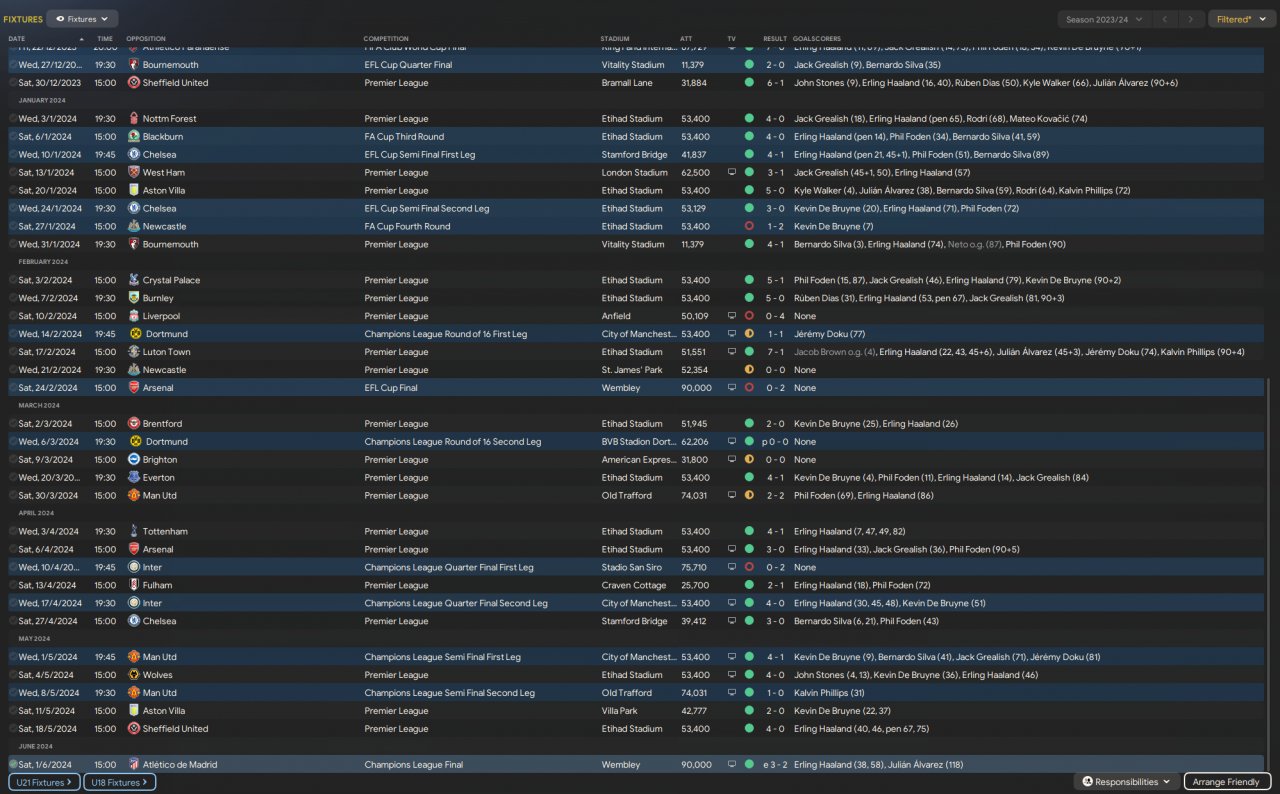Tick the selection circle on the Blackburn row
Viewport: 1280px width, 794px height.
click(13, 137)
